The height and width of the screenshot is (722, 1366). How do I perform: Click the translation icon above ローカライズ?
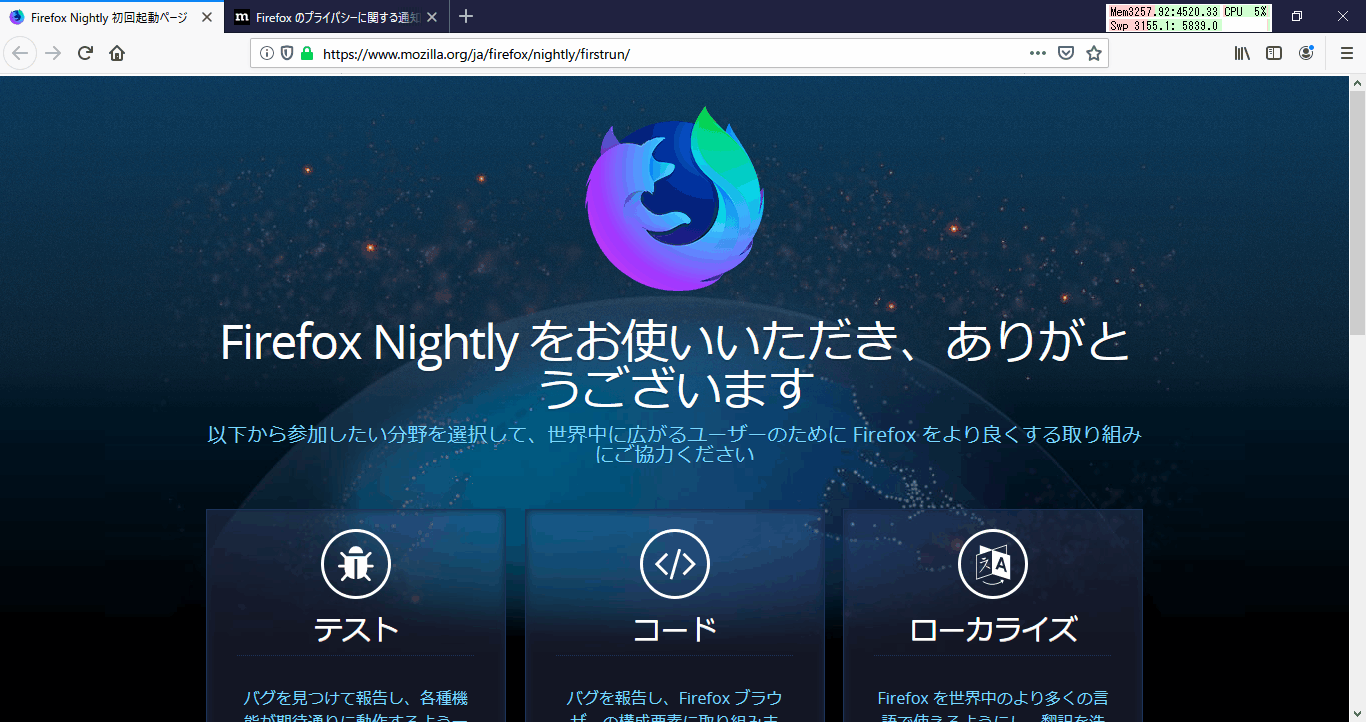coord(993,565)
